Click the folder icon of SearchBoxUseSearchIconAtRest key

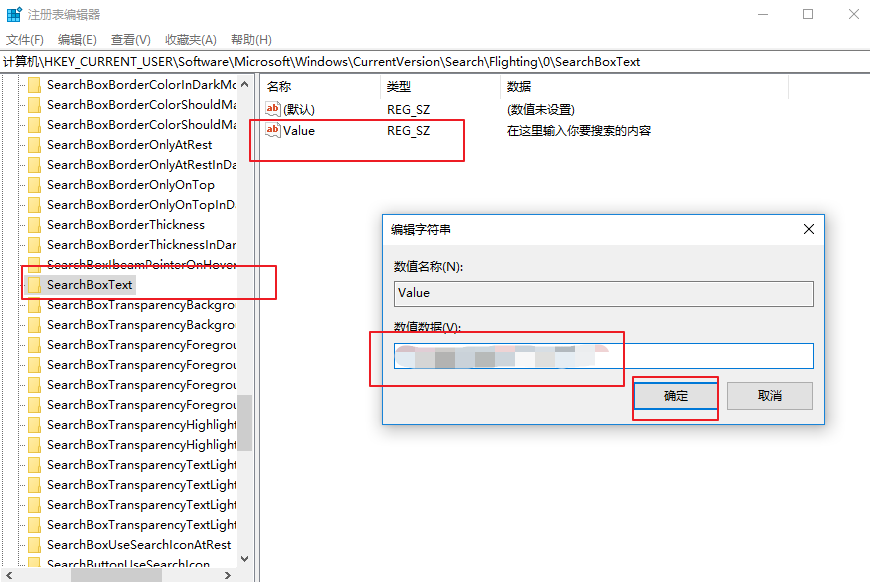click(x=35, y=544)
